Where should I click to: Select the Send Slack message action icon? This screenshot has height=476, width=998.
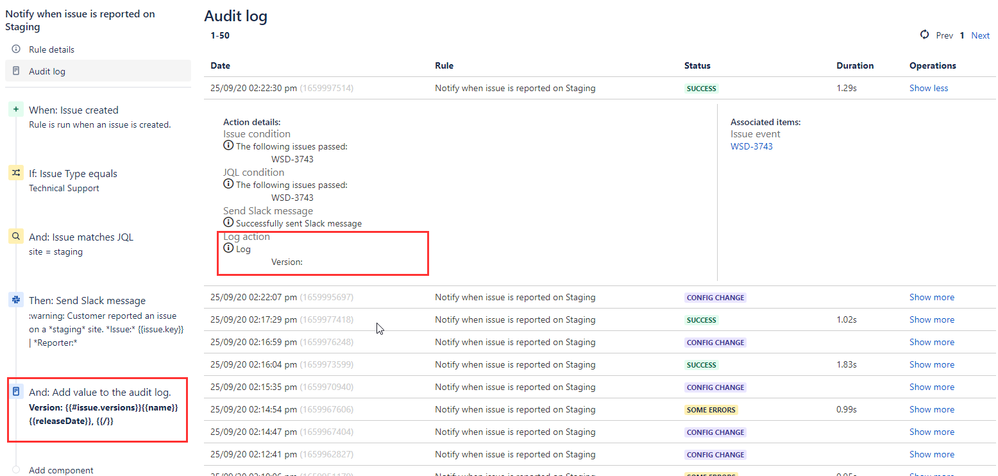coord(16,300)
